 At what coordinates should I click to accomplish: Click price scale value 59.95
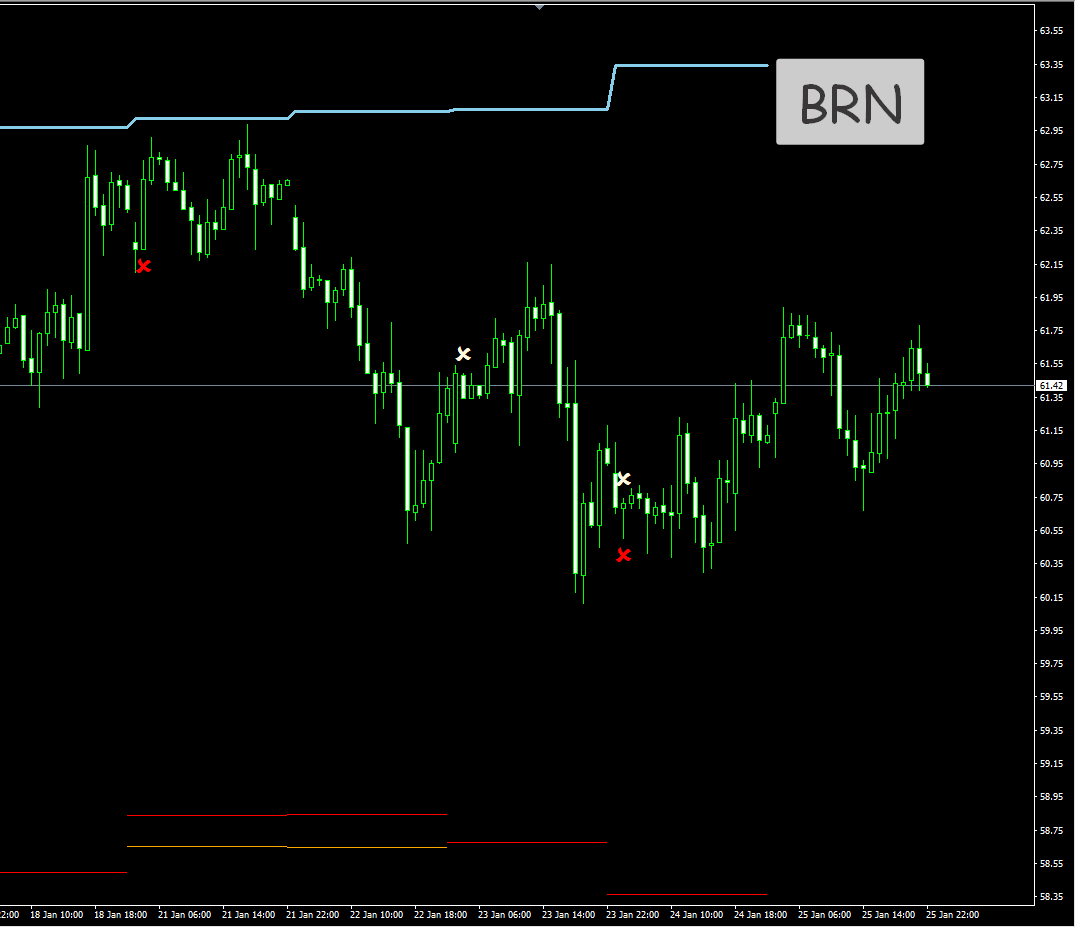click(x=1051, y=631)
